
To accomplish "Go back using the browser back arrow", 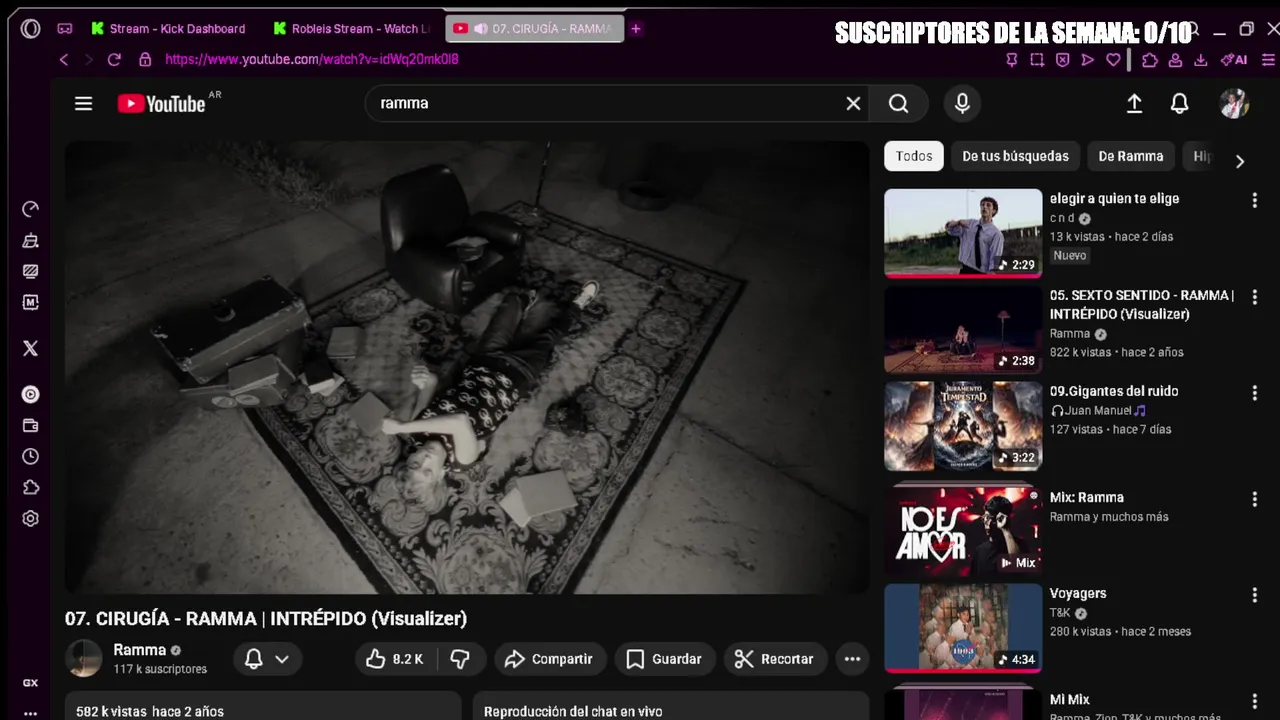I will [64, 59].
